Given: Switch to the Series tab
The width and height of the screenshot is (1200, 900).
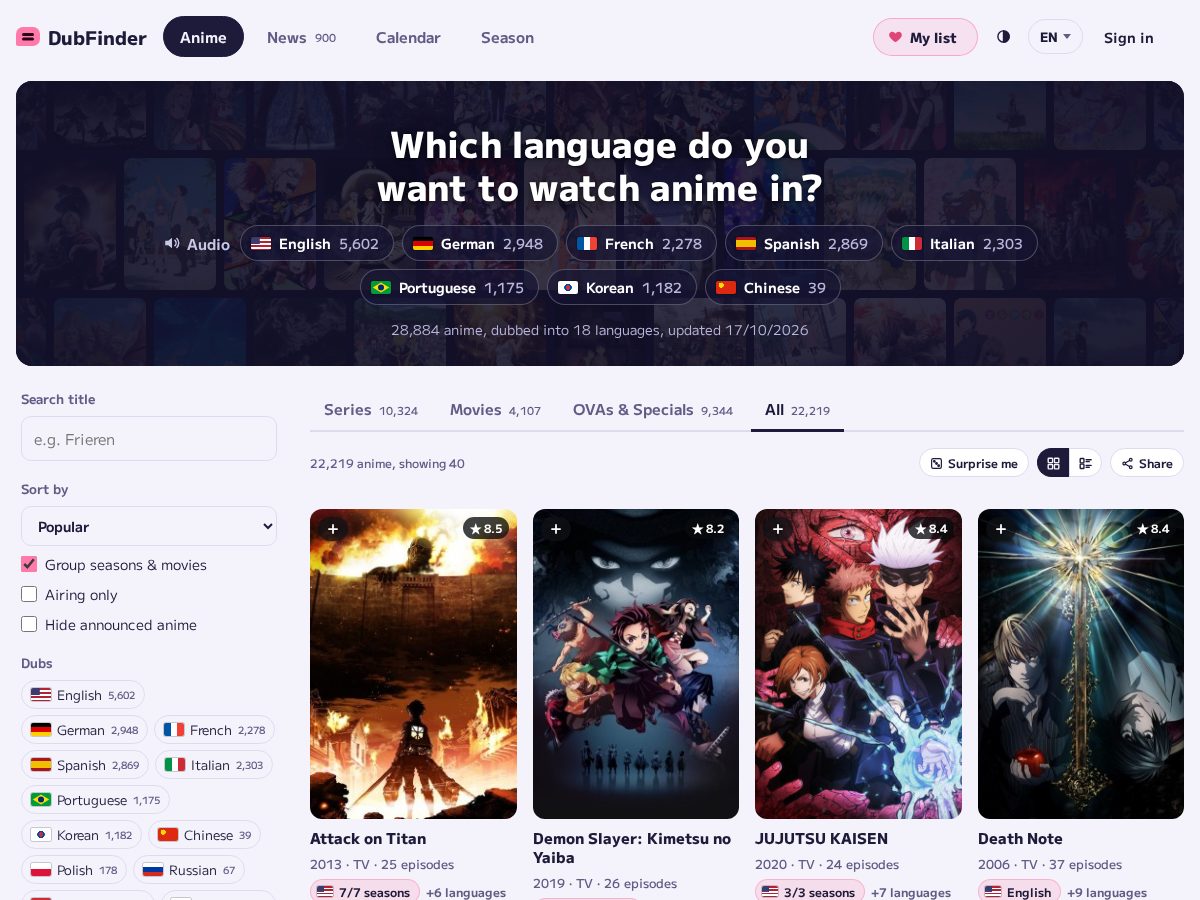Looking at the screenshot, I should click(371, 410).
